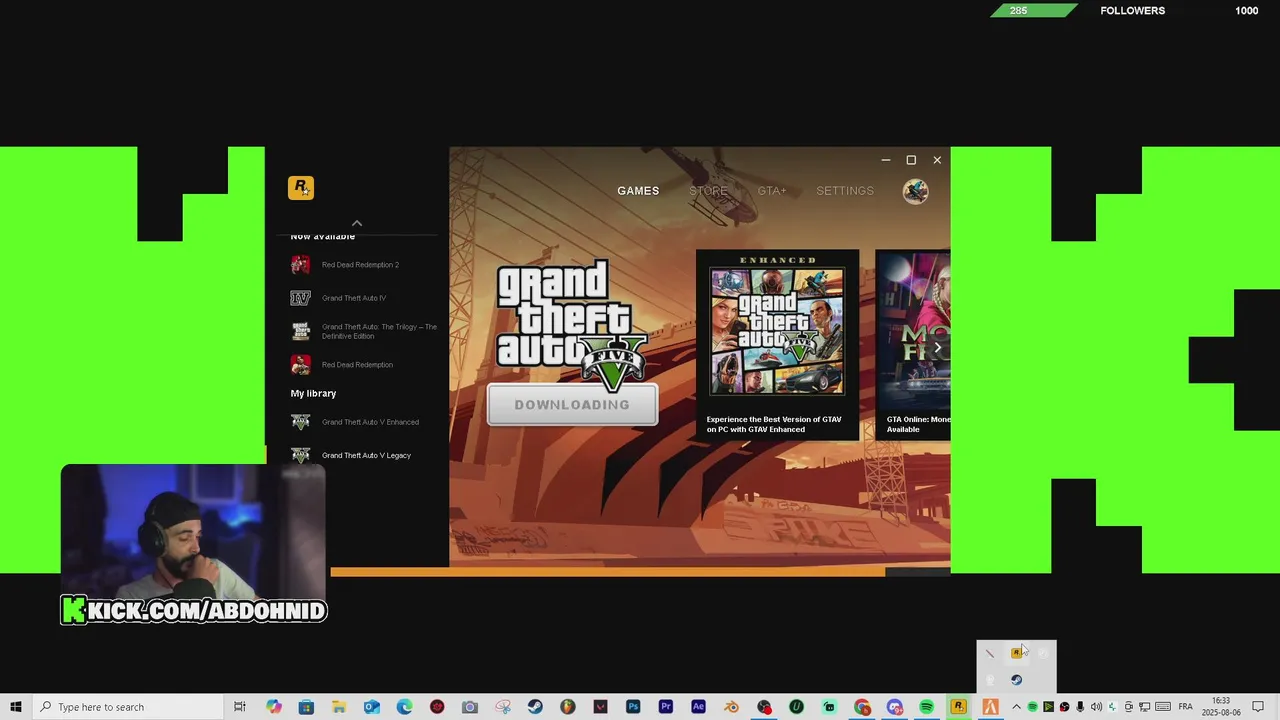The width and height of the screenshot is (1280, 720).
Task: Open Task View on the taskbar
Action: pos(240,707)
